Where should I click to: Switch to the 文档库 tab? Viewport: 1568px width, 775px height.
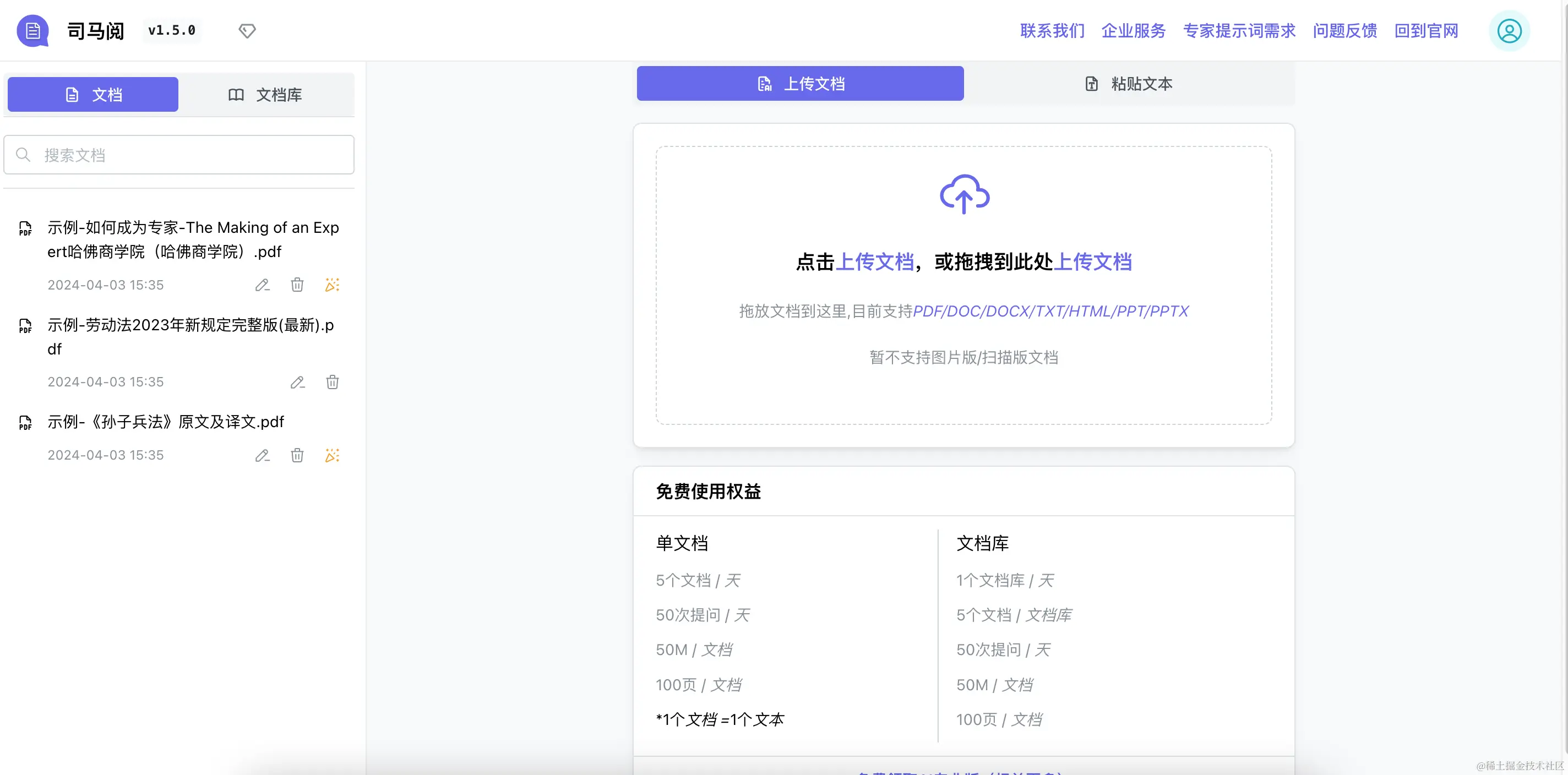point(266,95)
